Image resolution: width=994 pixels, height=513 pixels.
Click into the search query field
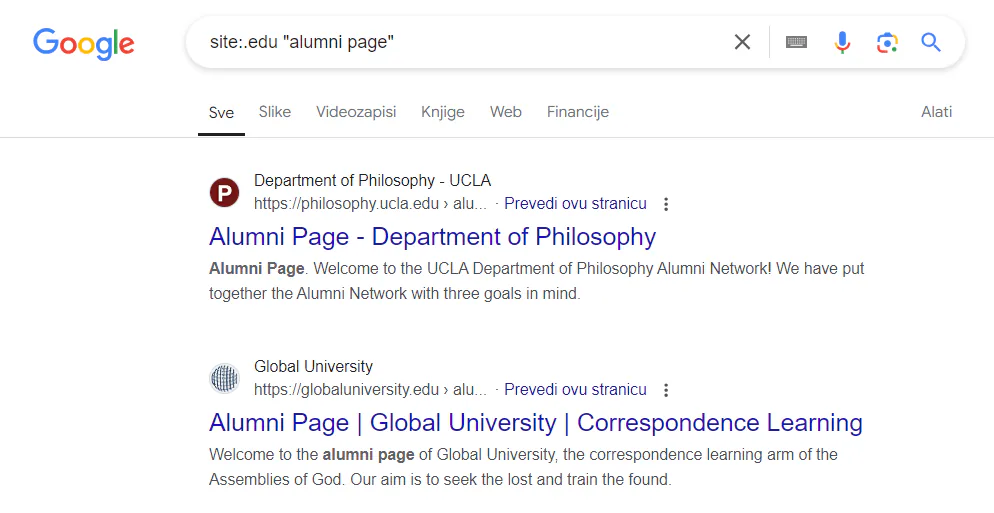[x=466, y=42]
